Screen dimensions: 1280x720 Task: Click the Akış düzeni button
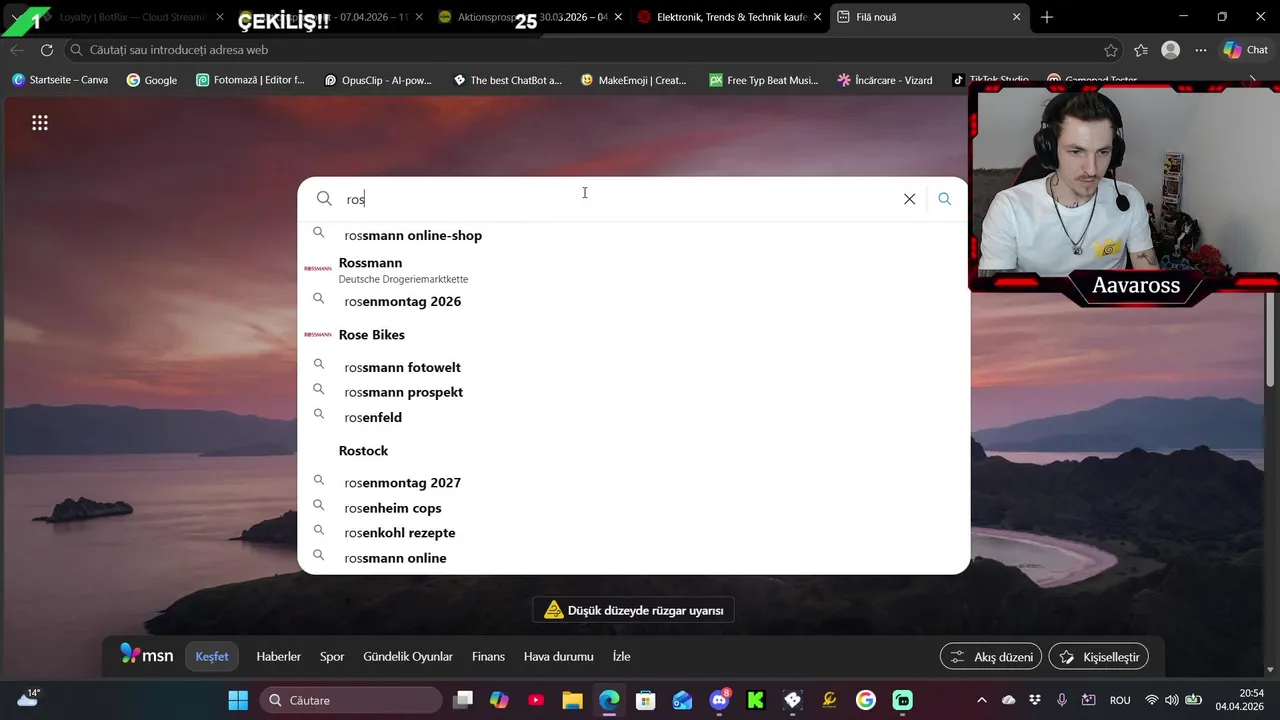pyautogui.click(x=991, y=657)
